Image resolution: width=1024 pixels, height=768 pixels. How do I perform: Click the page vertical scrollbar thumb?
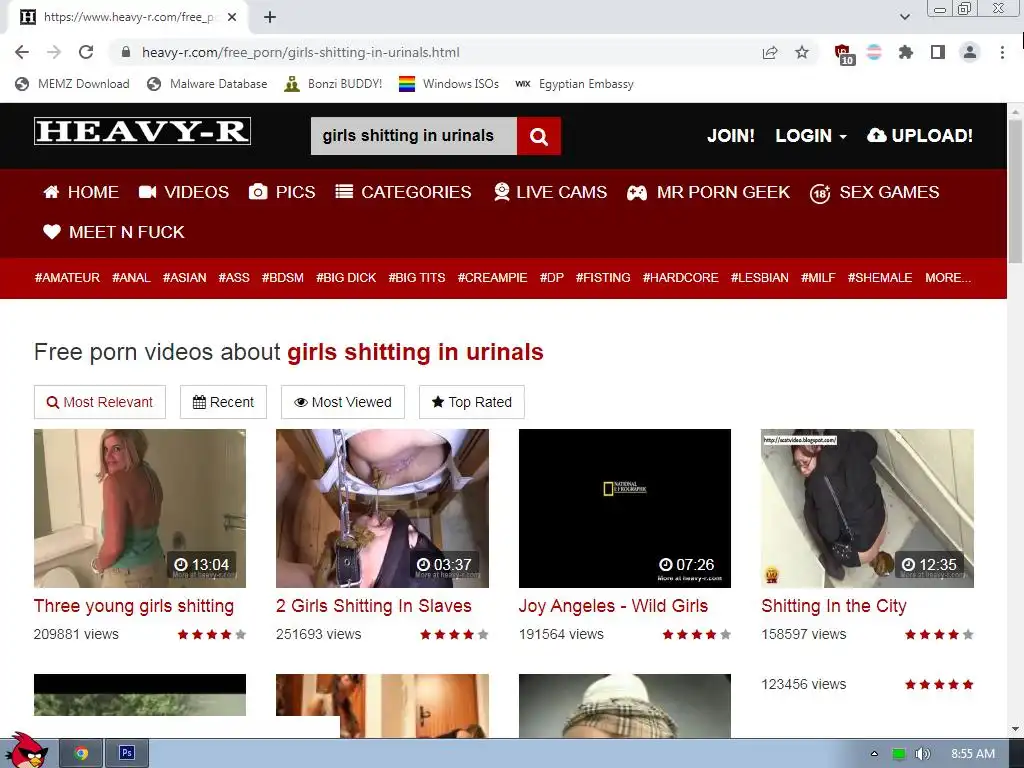pyautogui.click(x=1016, y=191)
